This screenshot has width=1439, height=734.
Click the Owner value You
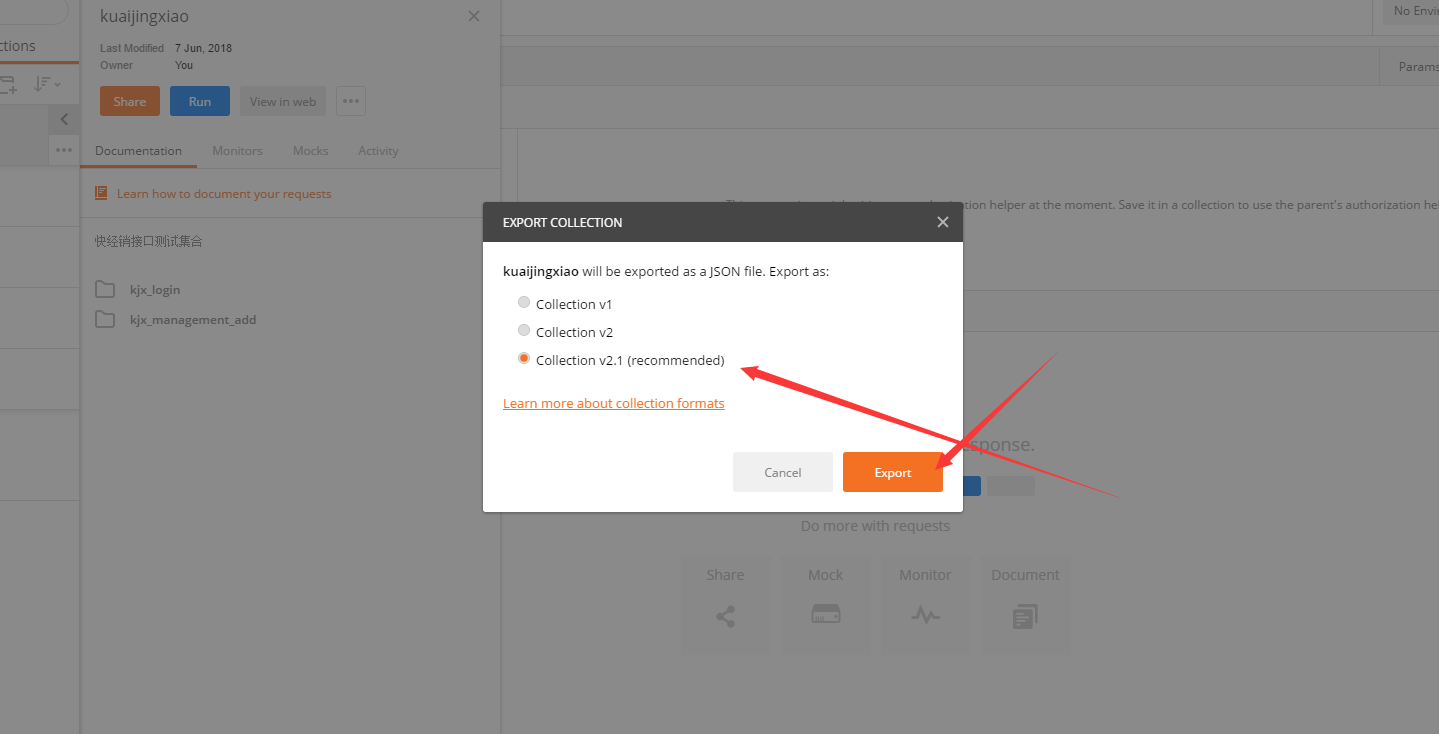(x=184, y=65)
